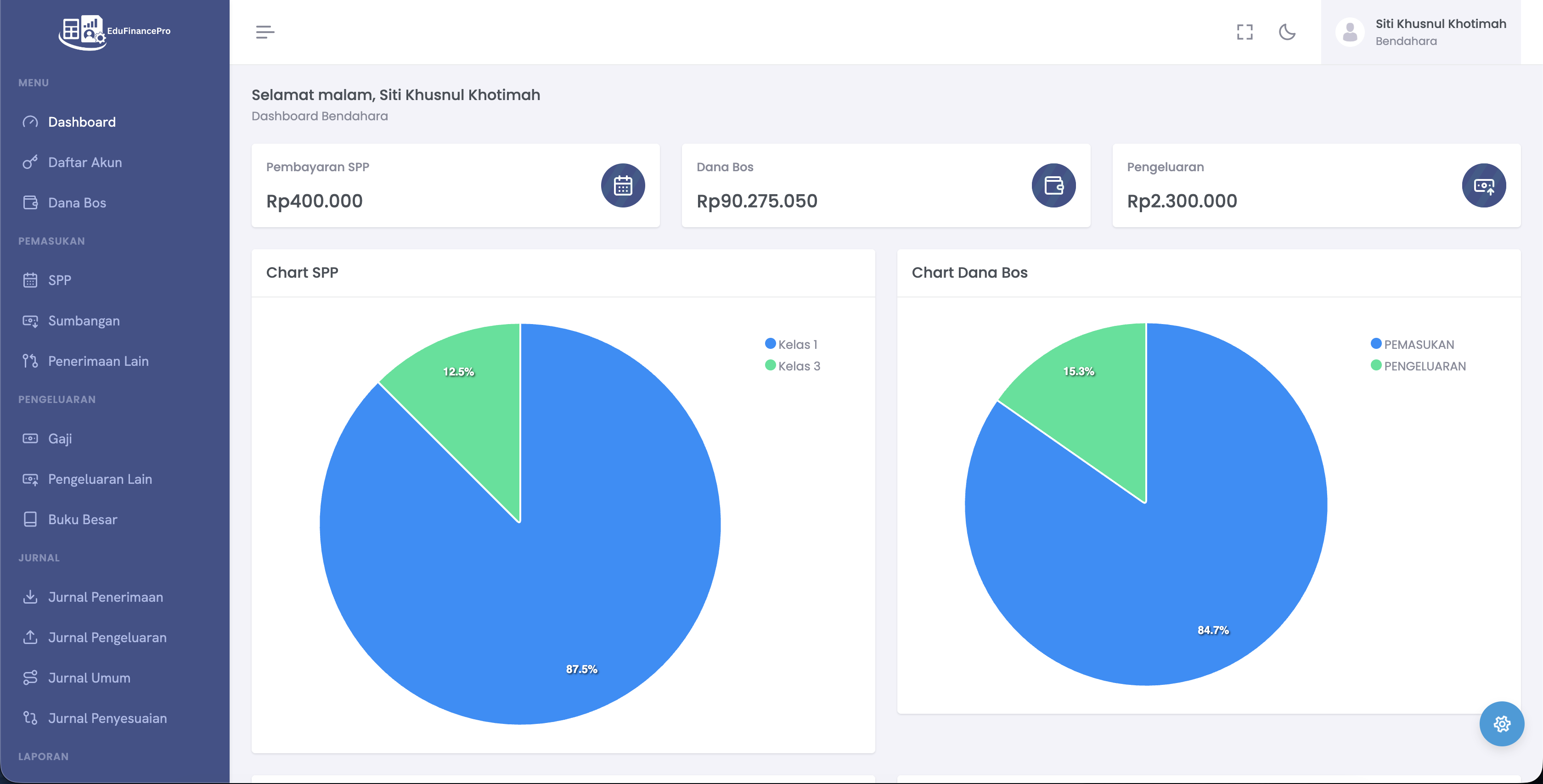Click the Pengeluaran money card icon
This screenshot has width=1543, height=784.
(x=1484, y=185)
